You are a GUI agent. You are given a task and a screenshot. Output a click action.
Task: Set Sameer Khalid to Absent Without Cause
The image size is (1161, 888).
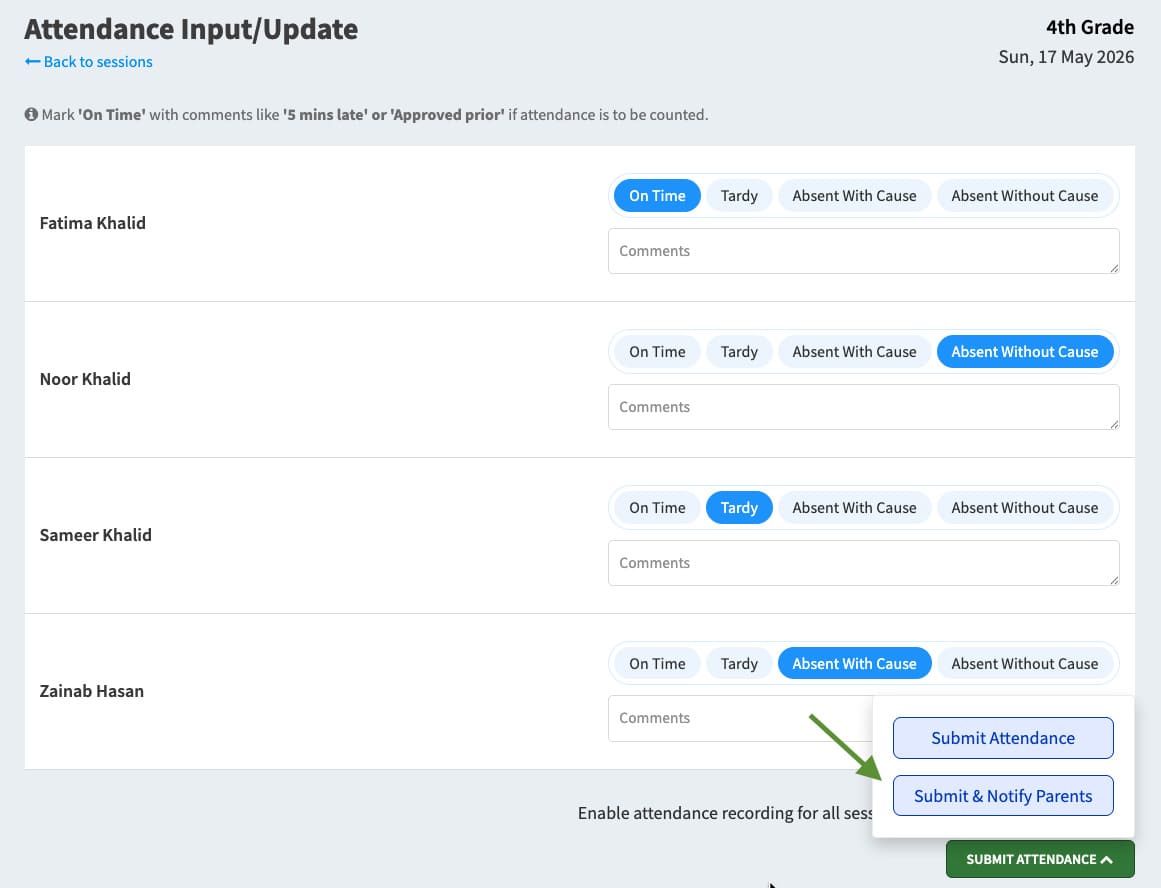pos(1025,507)
